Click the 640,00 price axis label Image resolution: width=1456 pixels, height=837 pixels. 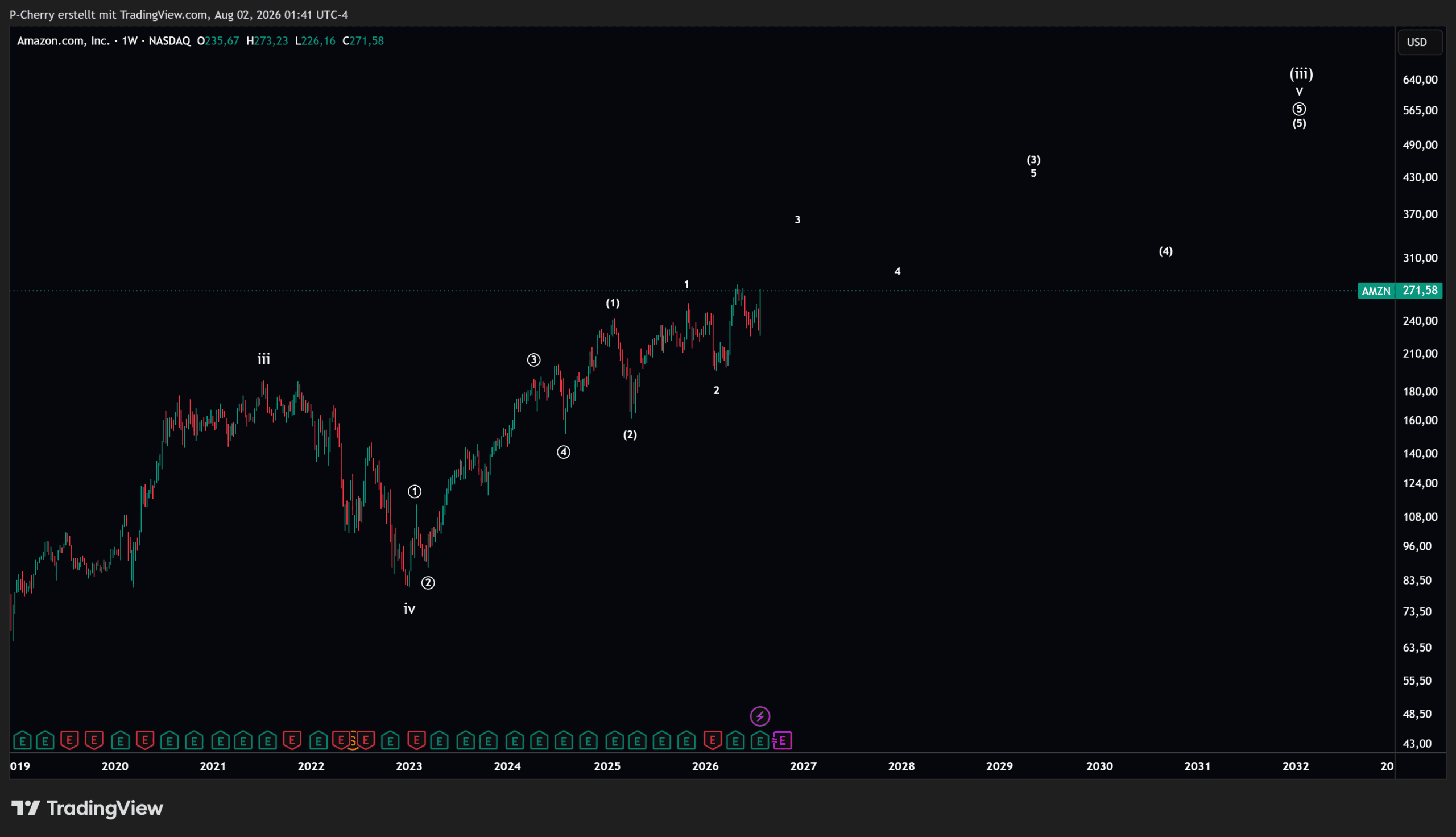(x=1420, y=80)
